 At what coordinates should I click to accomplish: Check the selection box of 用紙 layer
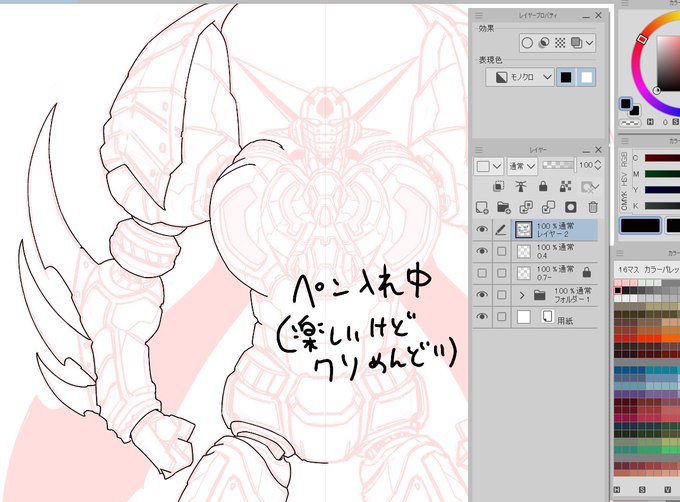pyautogui.click(x=501, y=316)
